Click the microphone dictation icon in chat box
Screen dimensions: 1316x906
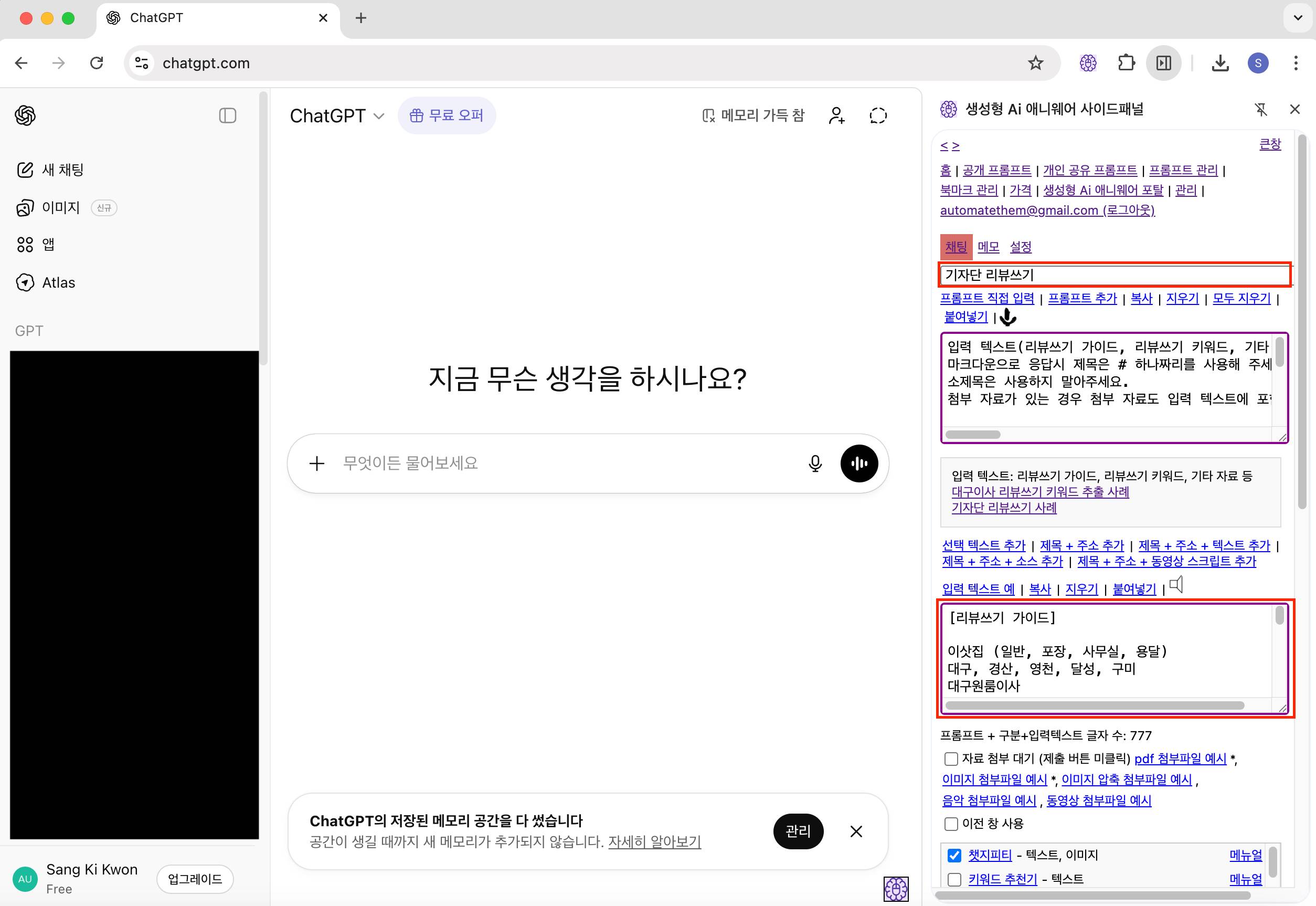[x=815, y=463]
